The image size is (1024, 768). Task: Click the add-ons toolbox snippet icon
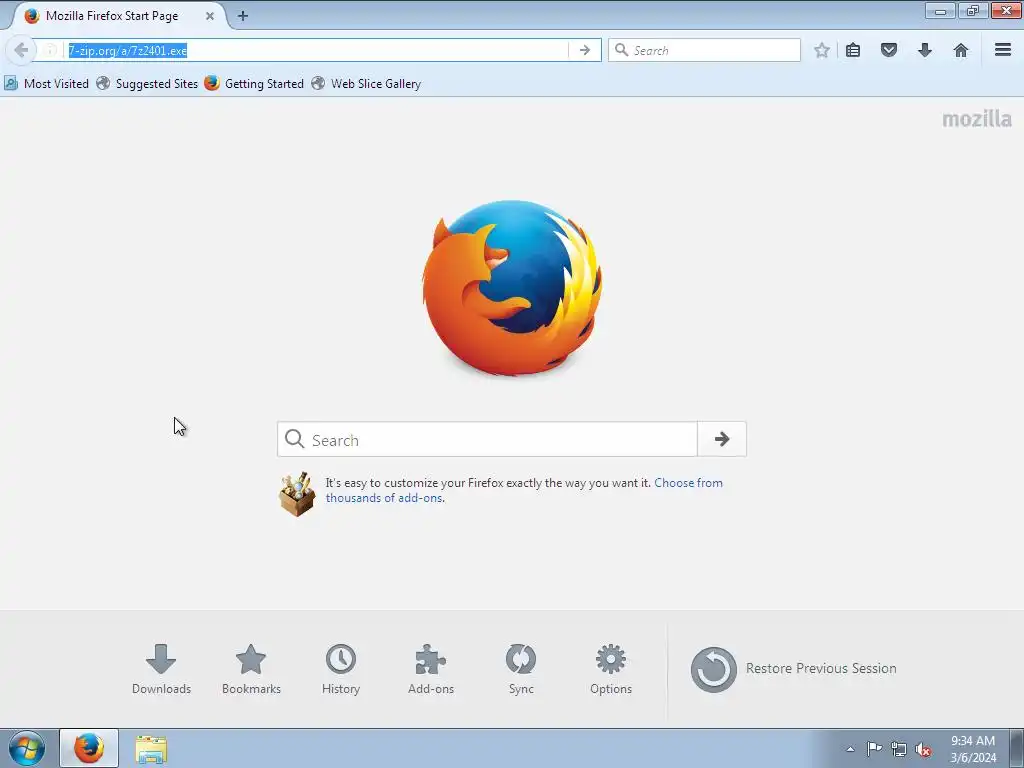297,494
